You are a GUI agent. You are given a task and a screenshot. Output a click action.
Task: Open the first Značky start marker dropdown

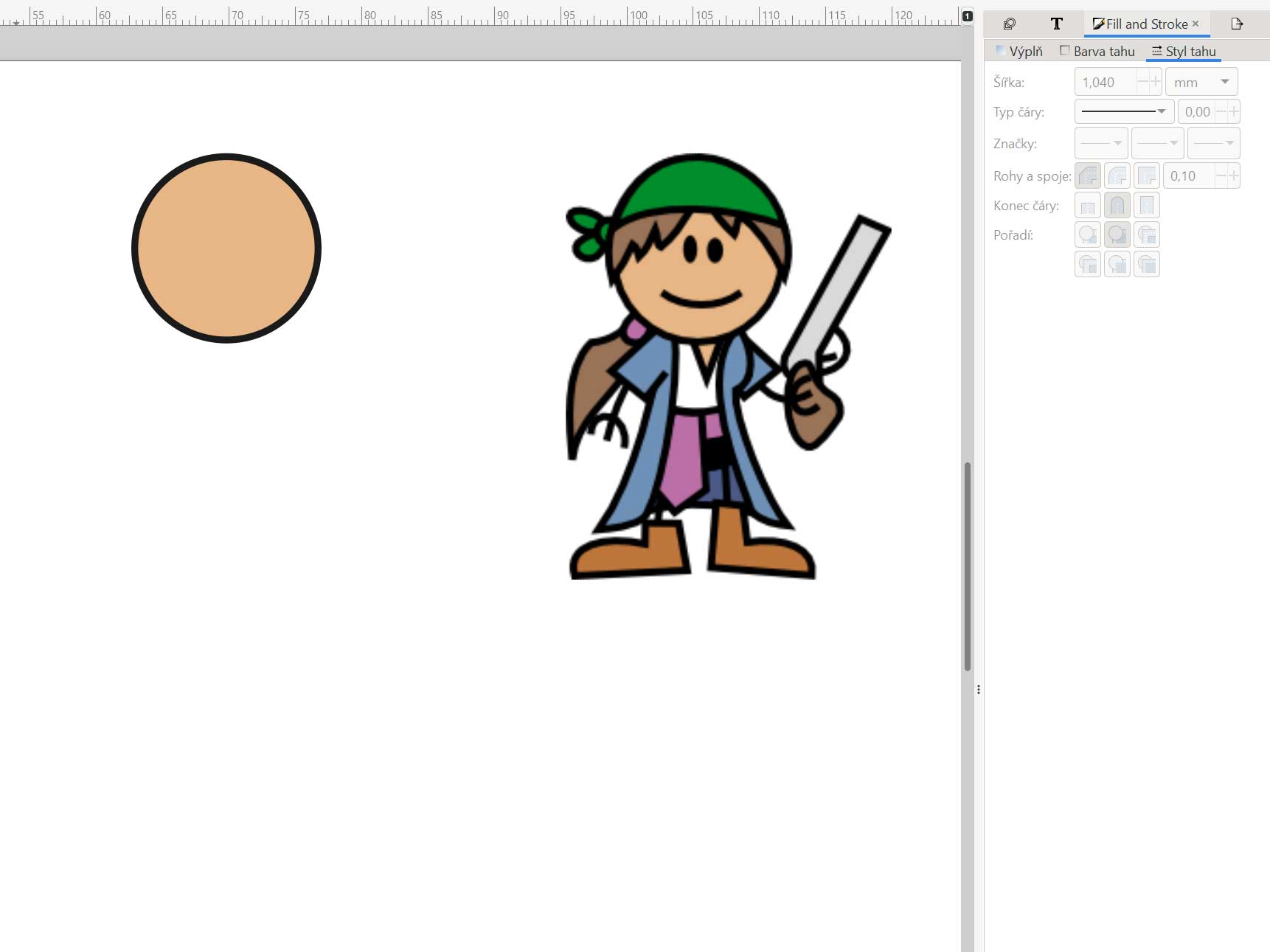(x=1101, y=143)
